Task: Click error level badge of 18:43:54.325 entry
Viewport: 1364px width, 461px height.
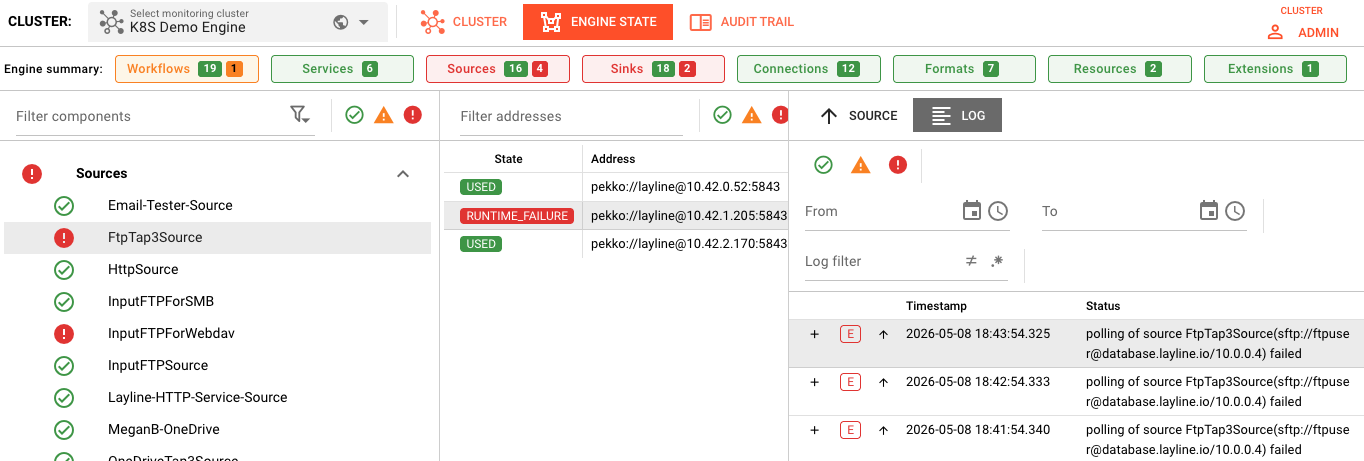Action: pyautogui.click(x=850, y=334)
